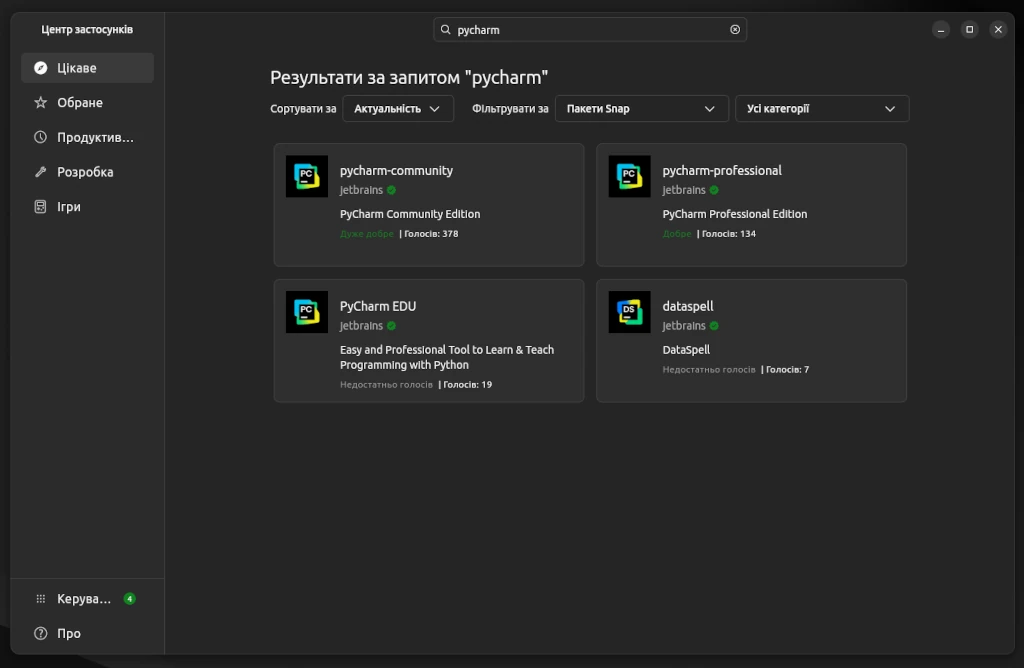Click 'Easy and Professional Tool' description text

click(x=447, y=357)
